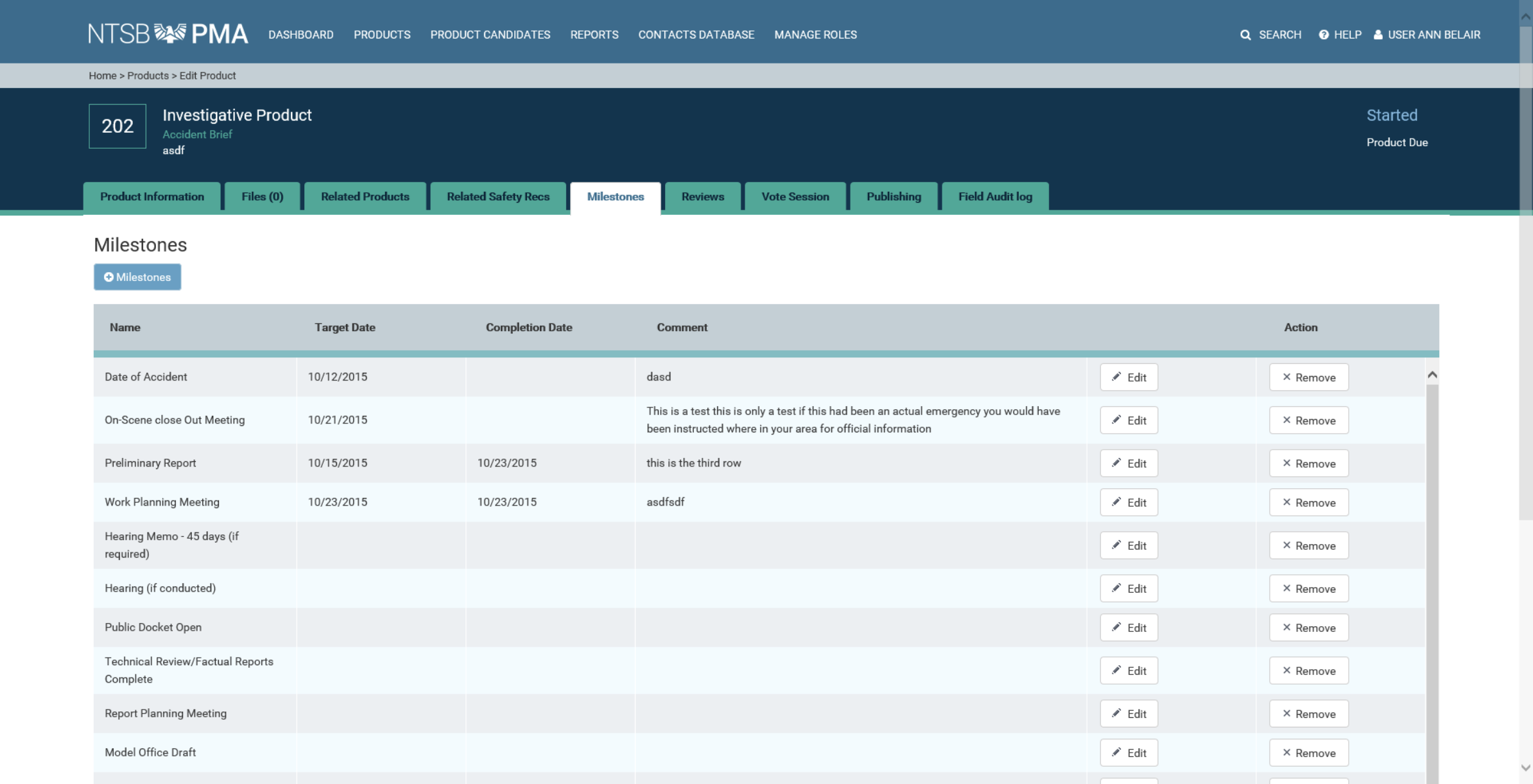This screenshot has height=784, width=1533.
Task: Open the Vote Session tab
Action: coord(795,196)
